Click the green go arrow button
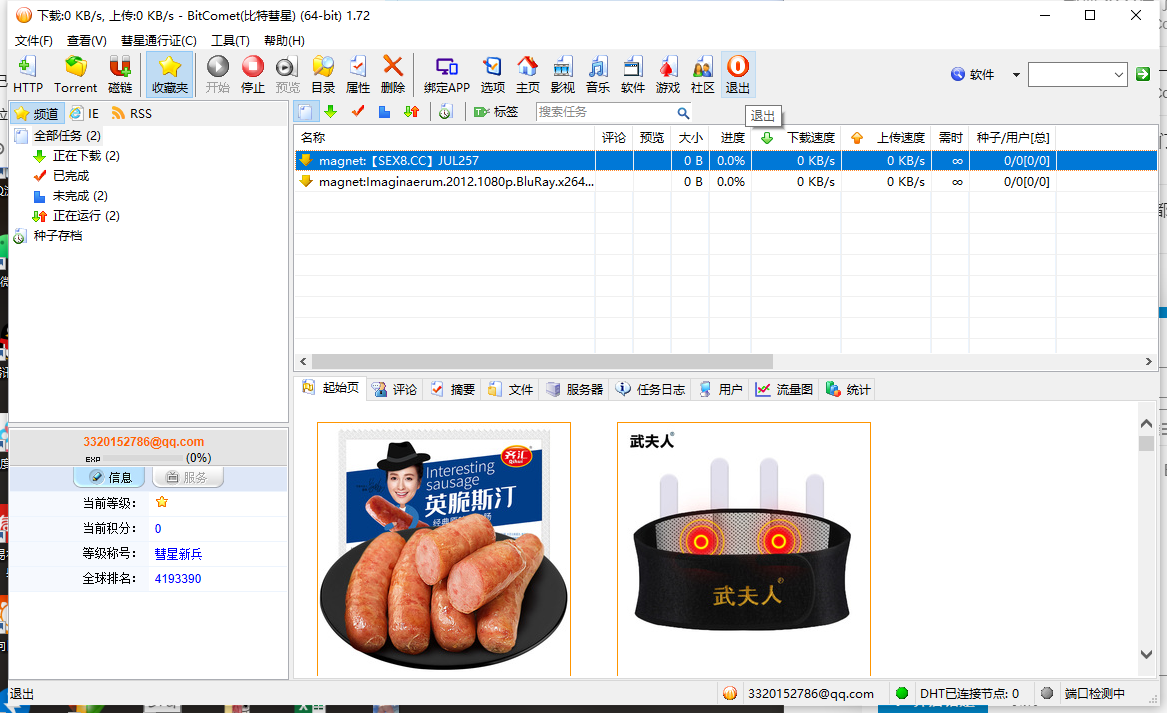 [1143, 74]
